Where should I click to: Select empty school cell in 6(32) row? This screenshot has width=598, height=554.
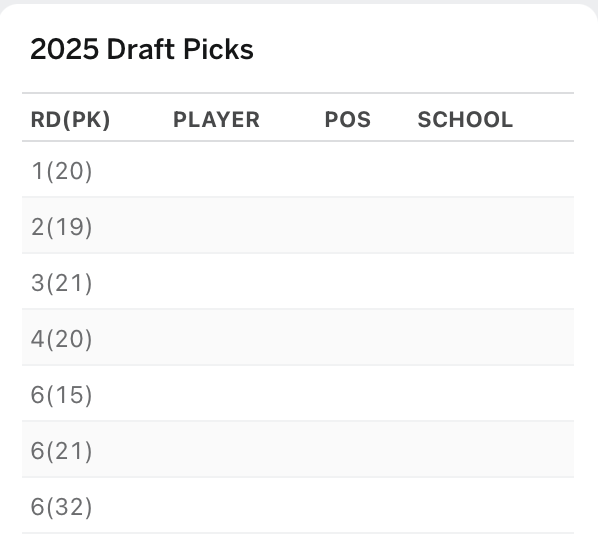(492, 506)
